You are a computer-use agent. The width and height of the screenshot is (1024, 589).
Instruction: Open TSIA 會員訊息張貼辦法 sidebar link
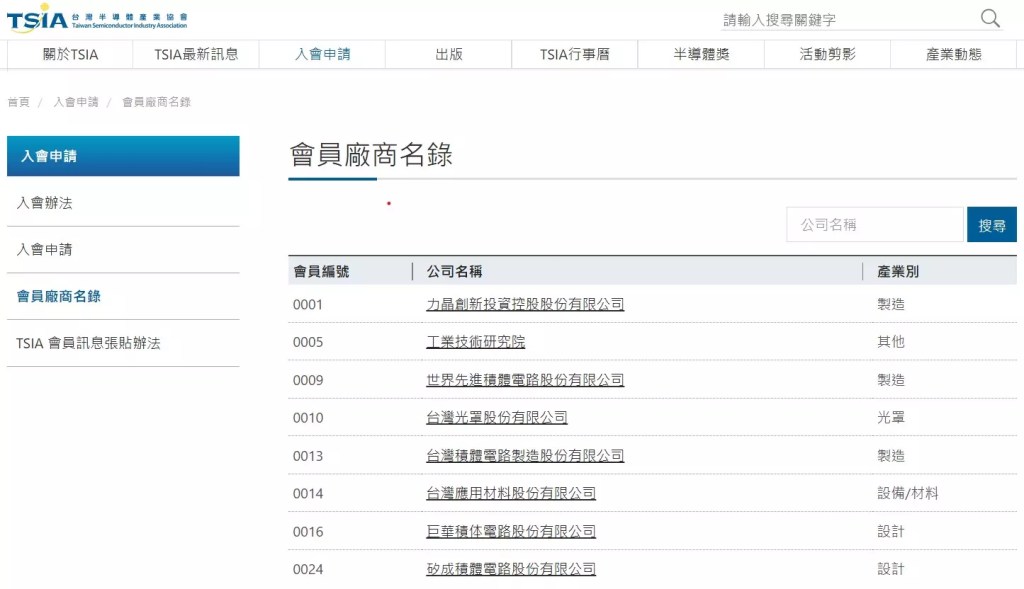(x=88, y=343)
